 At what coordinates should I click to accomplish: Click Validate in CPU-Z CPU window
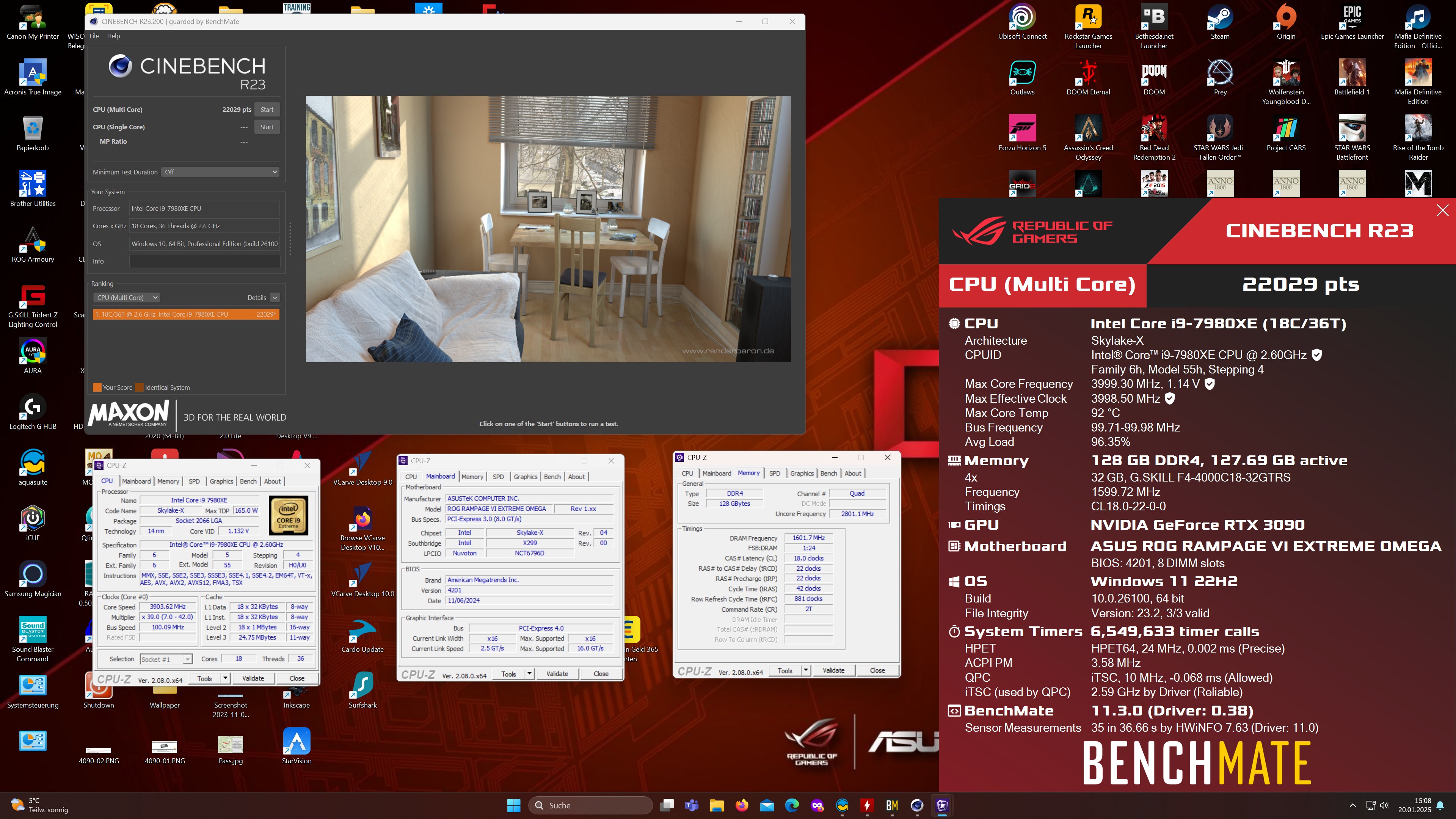[253, 678]
